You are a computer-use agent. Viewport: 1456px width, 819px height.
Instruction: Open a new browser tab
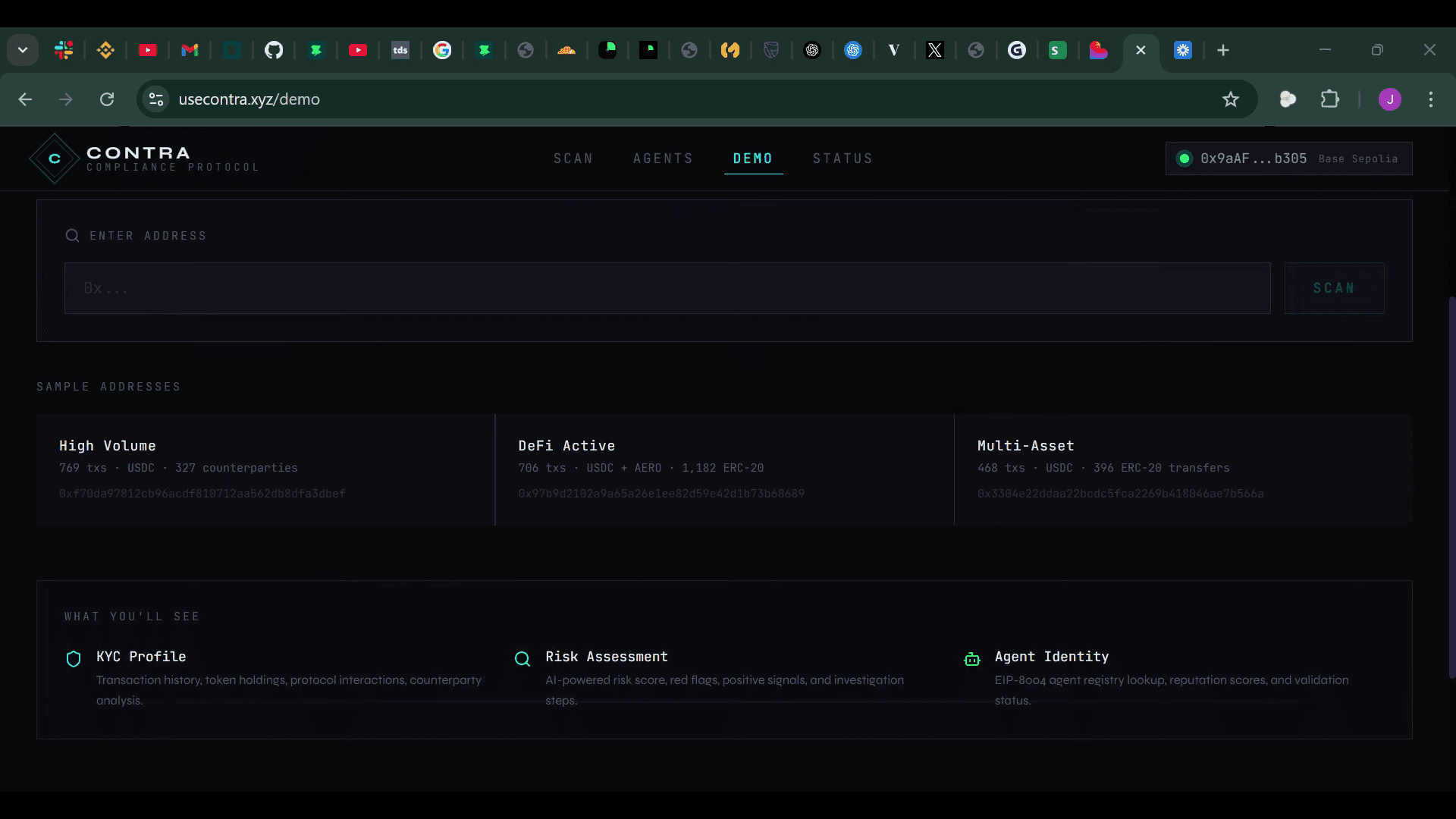(x=1223, y=50)
